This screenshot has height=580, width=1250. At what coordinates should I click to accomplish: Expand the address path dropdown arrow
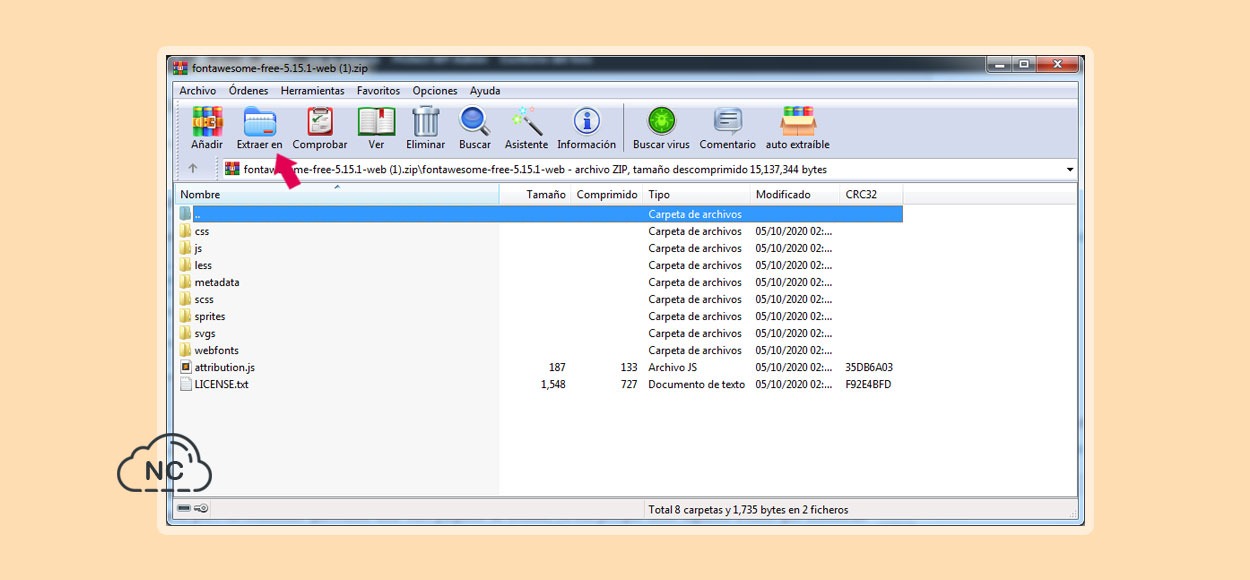1070,170
